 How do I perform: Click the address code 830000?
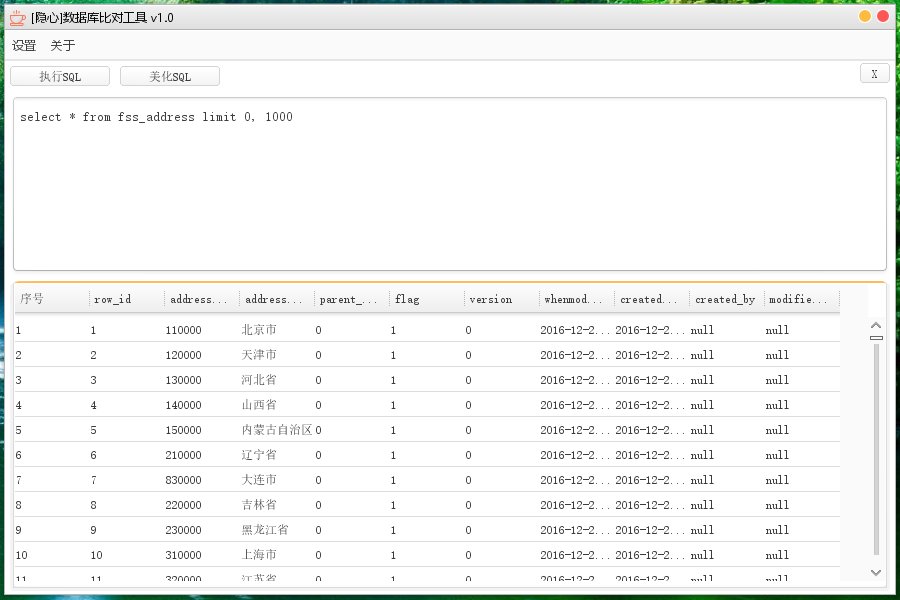(184, 480)
